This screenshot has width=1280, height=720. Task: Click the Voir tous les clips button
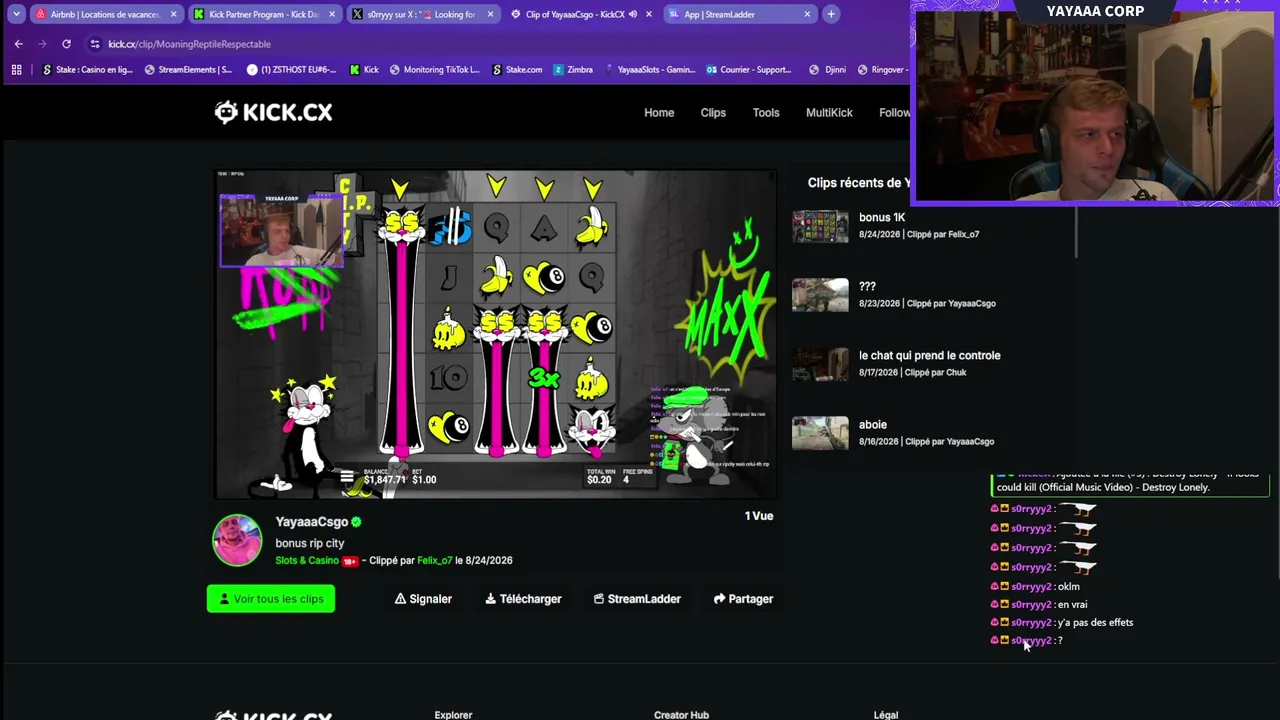(271, 599)
